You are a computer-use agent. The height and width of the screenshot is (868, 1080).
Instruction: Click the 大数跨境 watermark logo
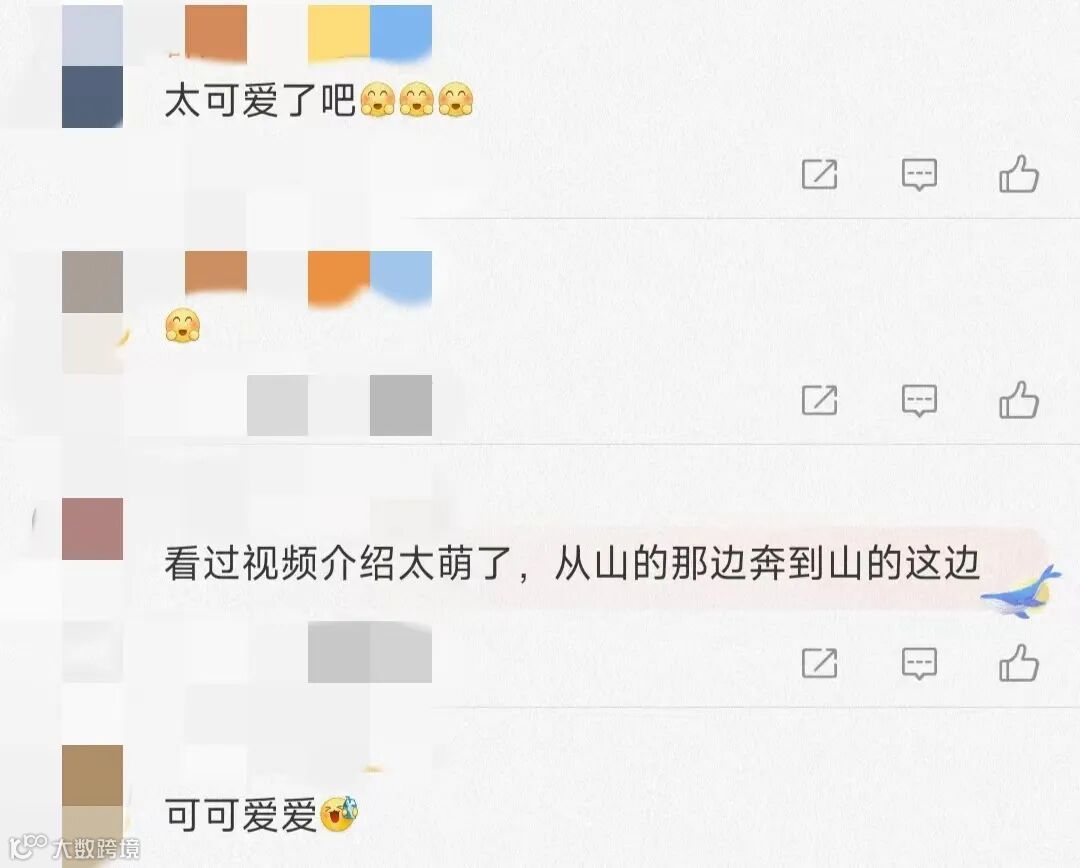(x=75, y=847)
